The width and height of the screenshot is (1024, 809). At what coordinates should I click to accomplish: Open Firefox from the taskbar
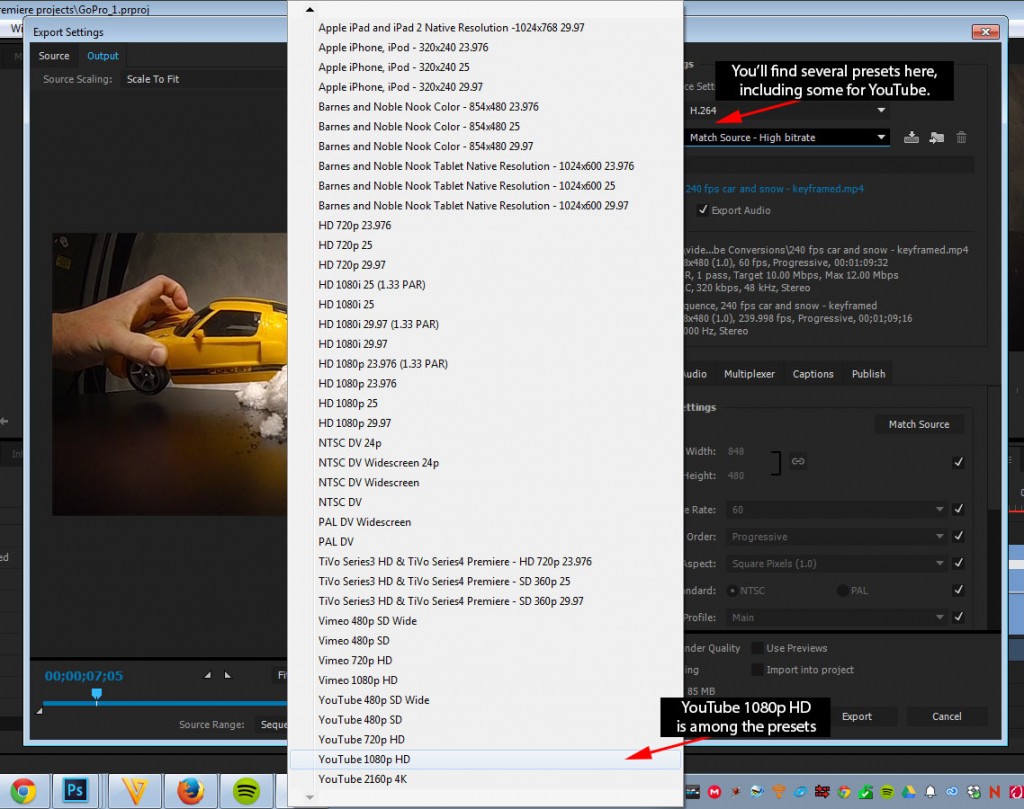point(190,791)
